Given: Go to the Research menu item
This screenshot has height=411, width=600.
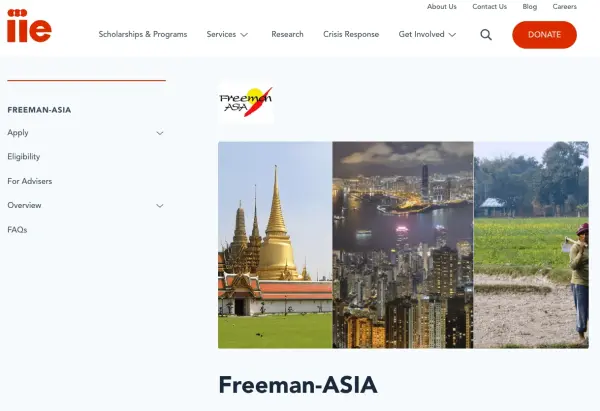Looking at the screenshot, I should pyautogui.click(x=287, y=34).
